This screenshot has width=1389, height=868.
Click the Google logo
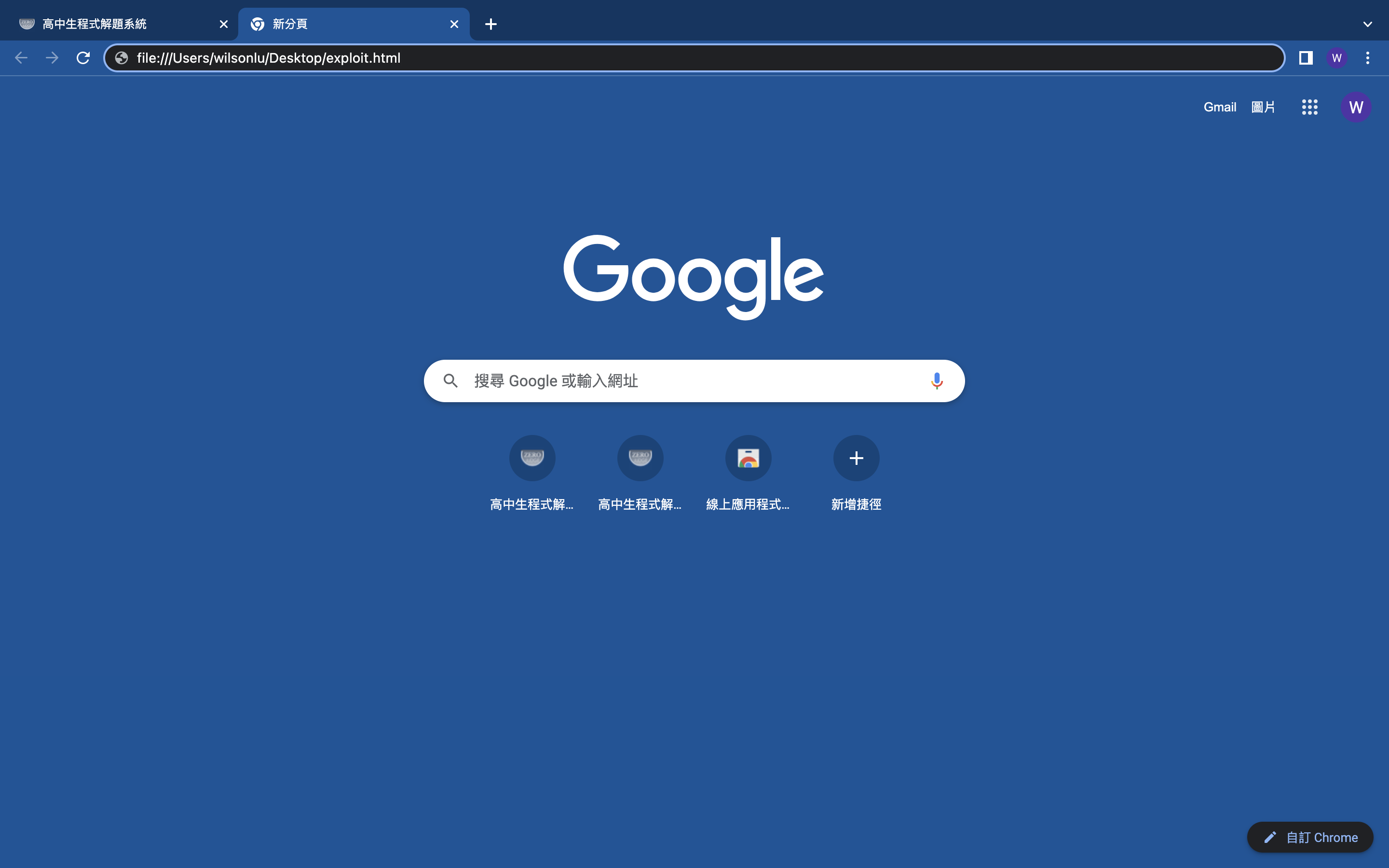pos(694,277)
